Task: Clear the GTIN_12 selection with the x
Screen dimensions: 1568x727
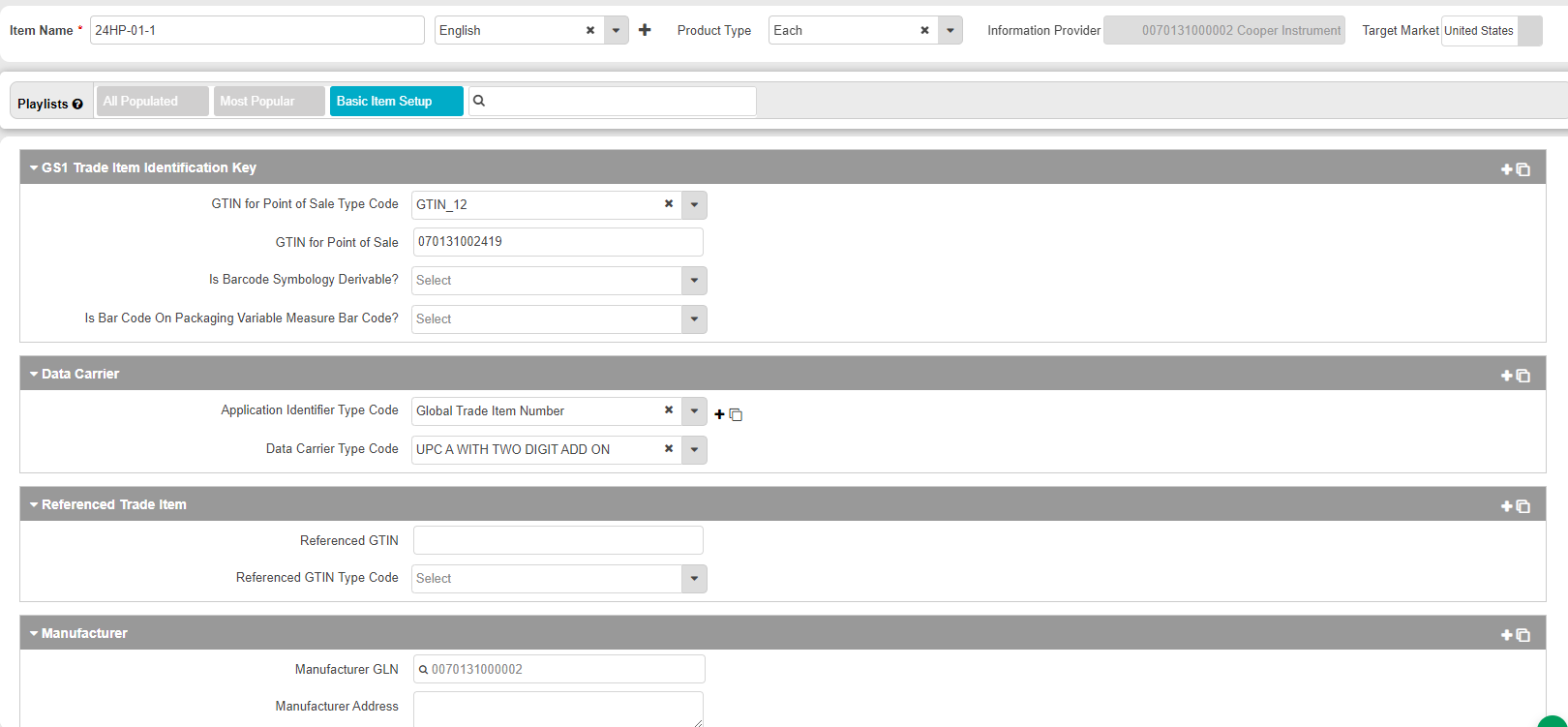Action: 668,204
